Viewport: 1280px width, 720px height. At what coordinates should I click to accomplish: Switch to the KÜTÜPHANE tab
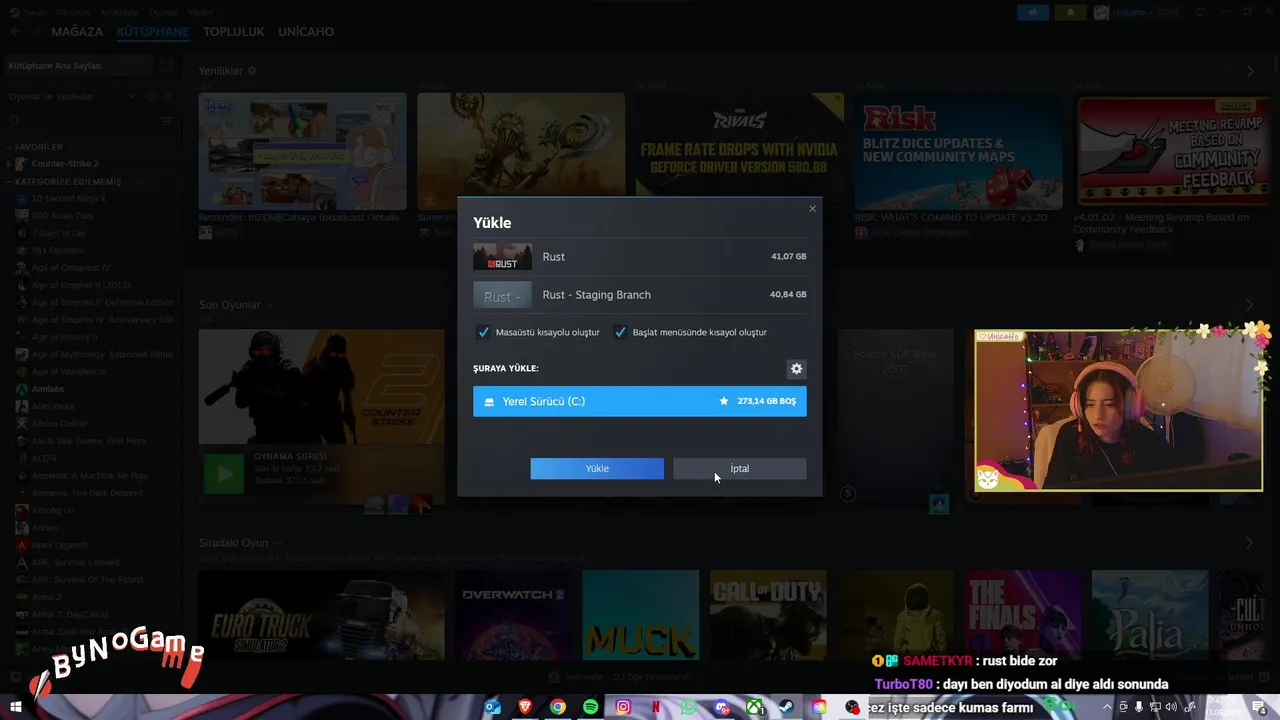(x=153, y=32)
